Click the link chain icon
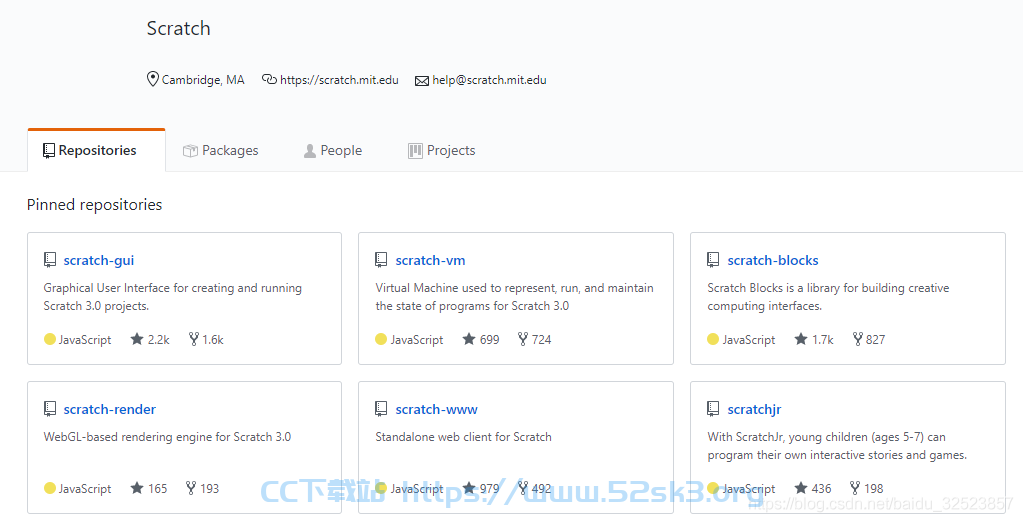This screenshot has width=1023, height=522. 269,79
